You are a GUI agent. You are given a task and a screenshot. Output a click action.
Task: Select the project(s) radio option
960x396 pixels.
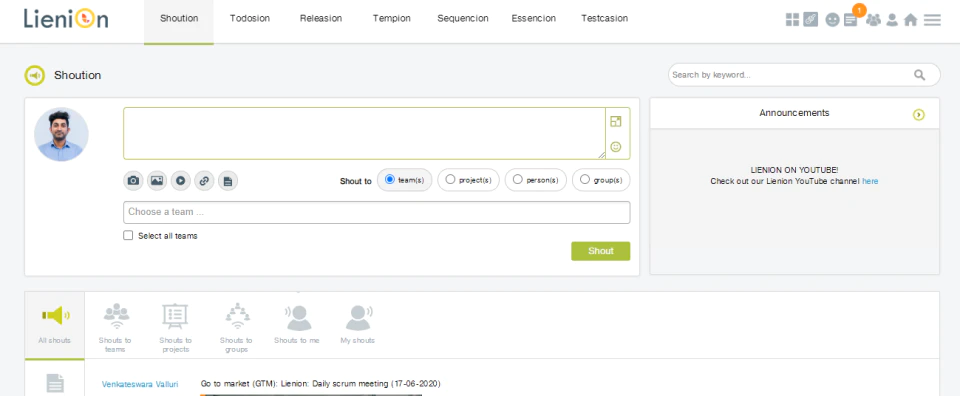468,180
